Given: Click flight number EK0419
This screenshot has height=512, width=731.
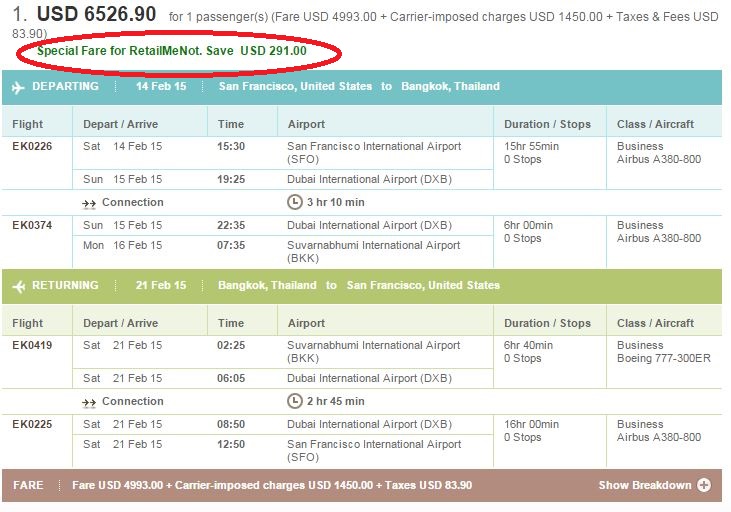Looking at the screenshot, I should (32, 345).
